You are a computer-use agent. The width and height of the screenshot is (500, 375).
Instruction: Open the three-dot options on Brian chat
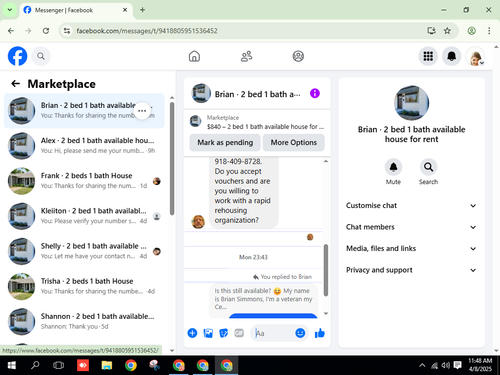tap(142, 111)
